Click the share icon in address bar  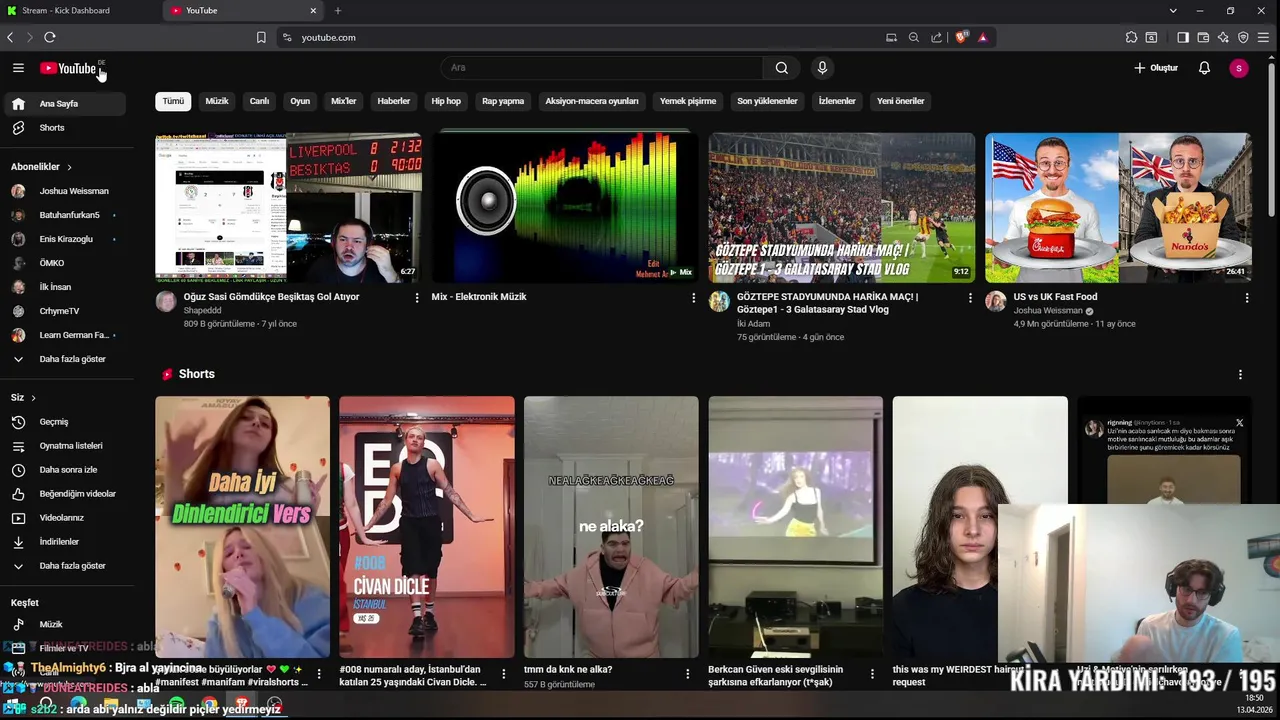pos(936,37)
